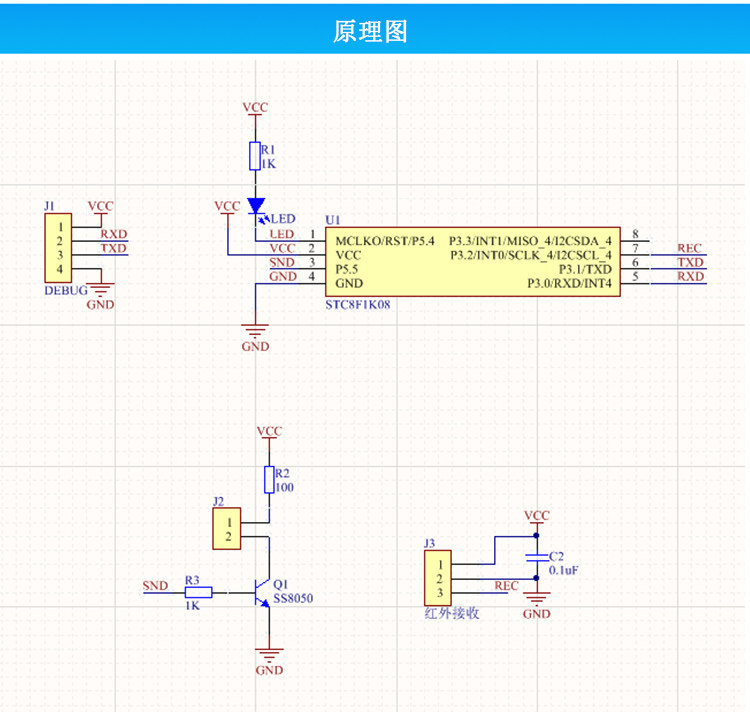Click the P3.1/TXD pin name

click(x=585, y=269)
